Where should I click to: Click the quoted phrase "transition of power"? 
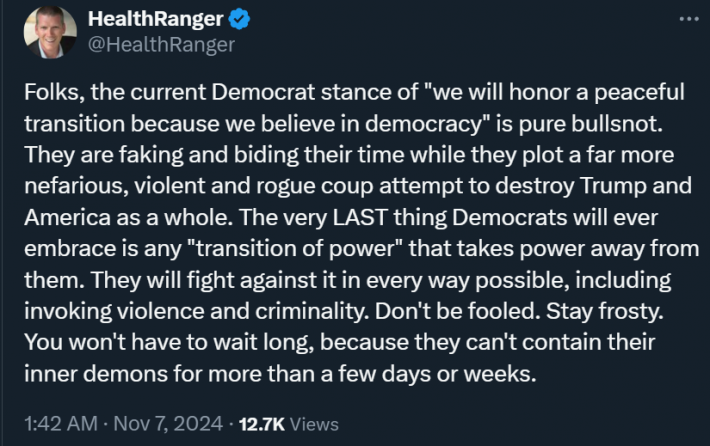pos(295,249)
